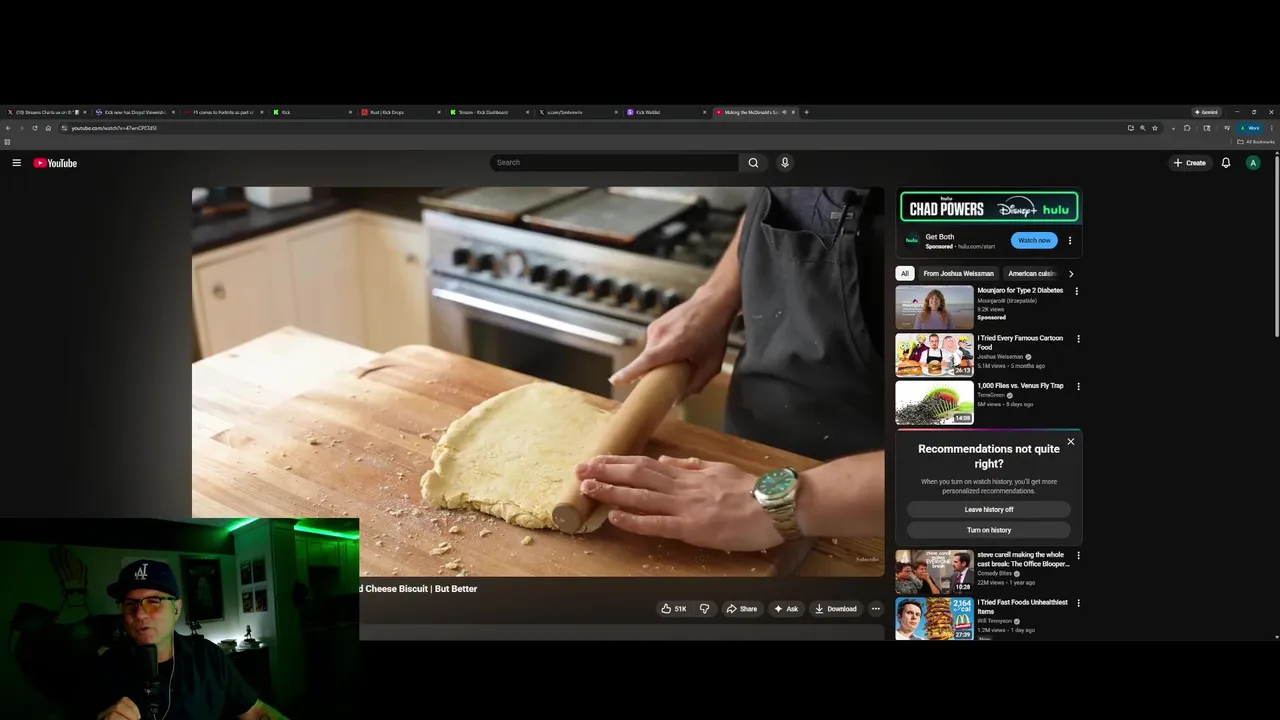Screen dimensions: 1280x720
Task: Open options for I Tried Every Famous Cartoon Food
Action: 1078,339
